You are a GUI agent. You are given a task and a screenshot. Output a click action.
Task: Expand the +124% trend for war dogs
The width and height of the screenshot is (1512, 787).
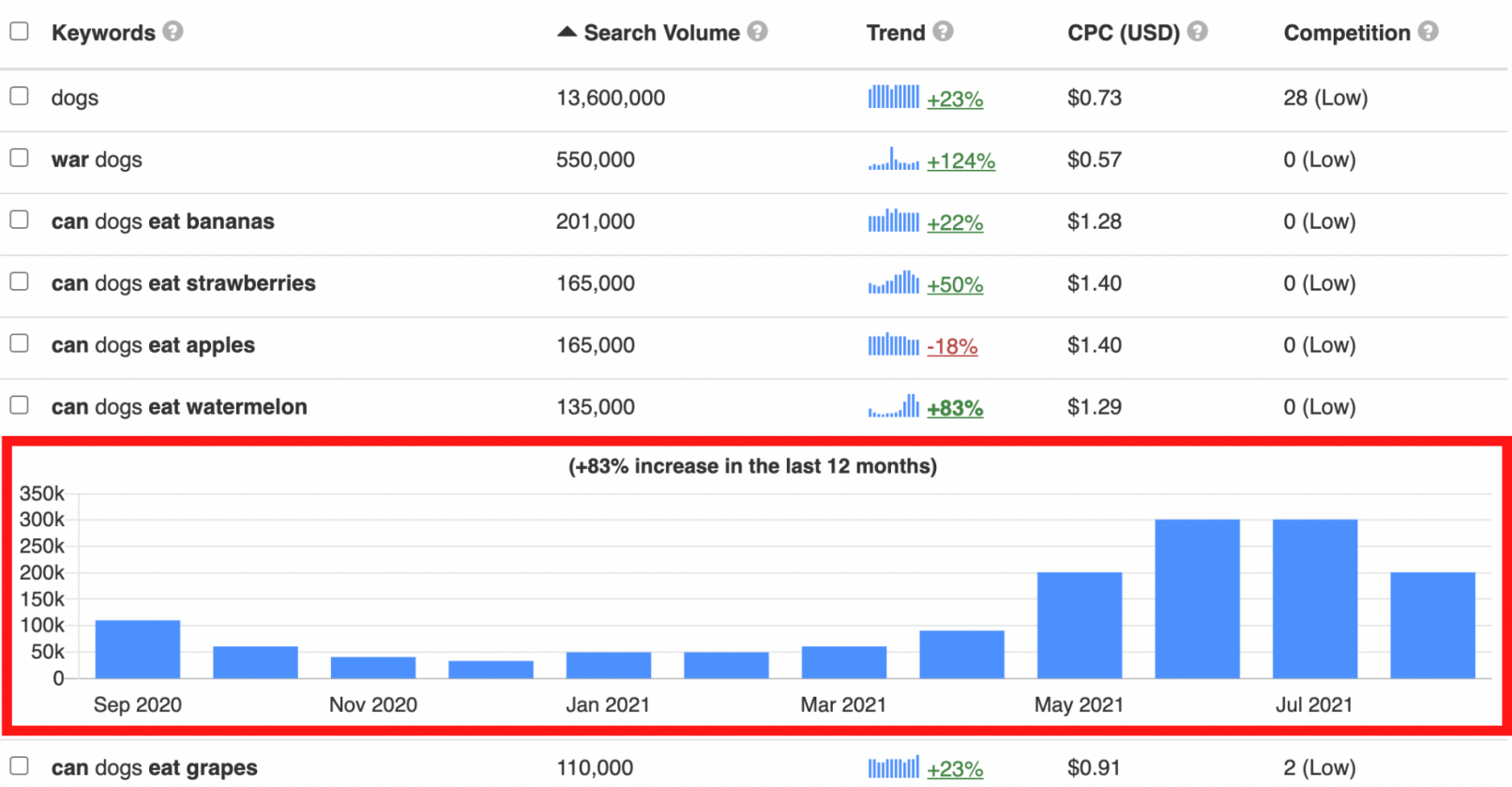pos(960,161)
